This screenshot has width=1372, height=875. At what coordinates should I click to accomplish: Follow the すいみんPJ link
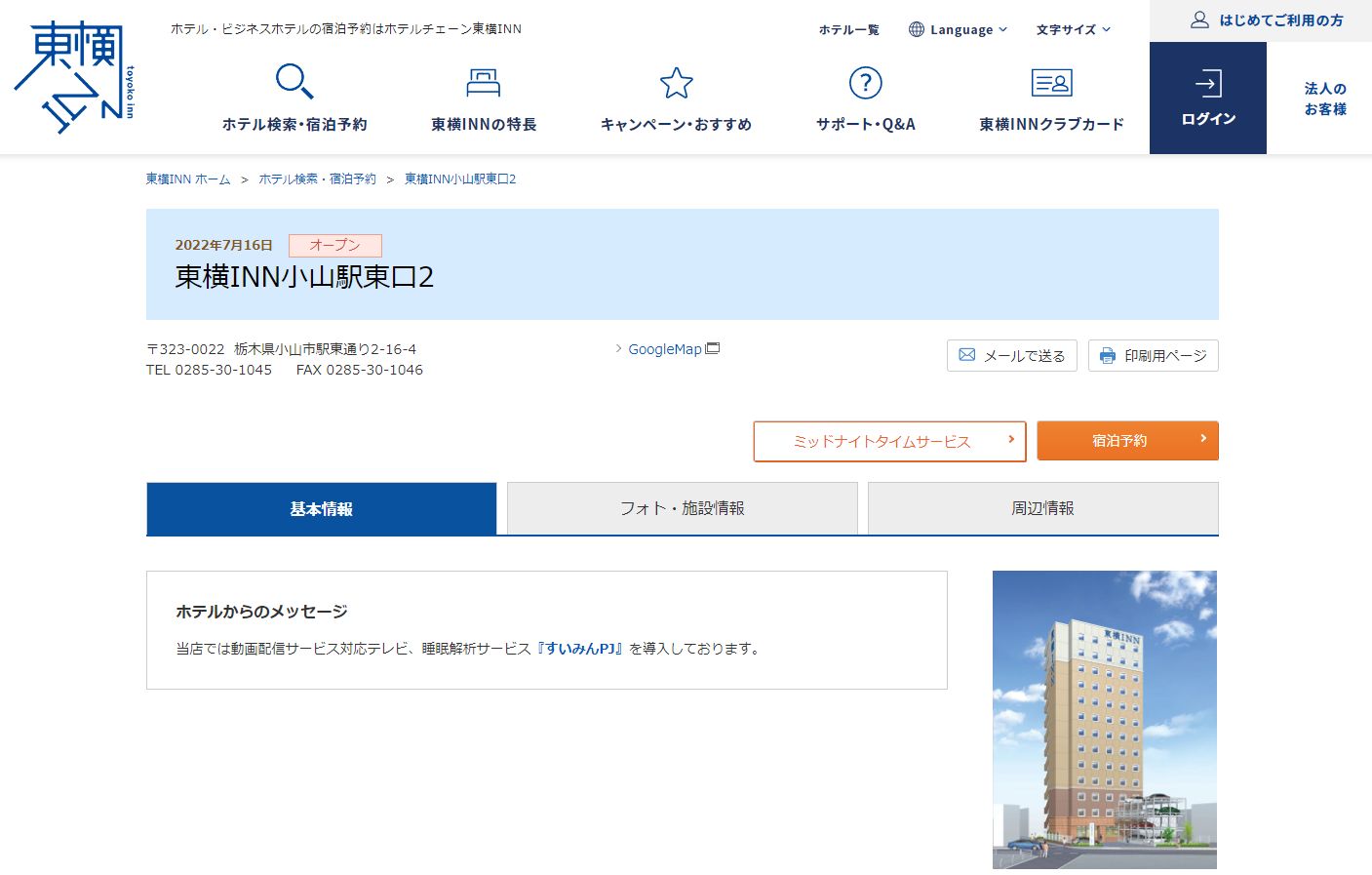pyautogui.click(x=580, y=649)
